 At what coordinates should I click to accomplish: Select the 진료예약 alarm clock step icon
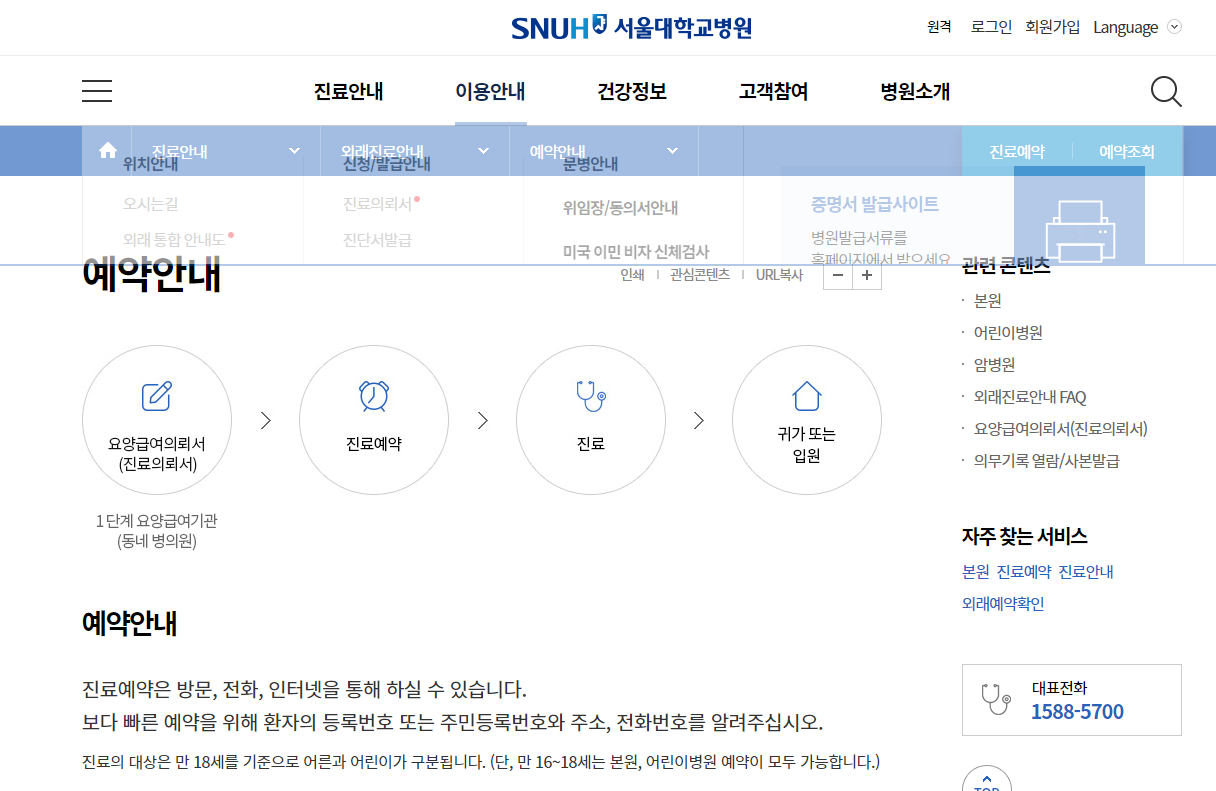click(x=373, y=395)
